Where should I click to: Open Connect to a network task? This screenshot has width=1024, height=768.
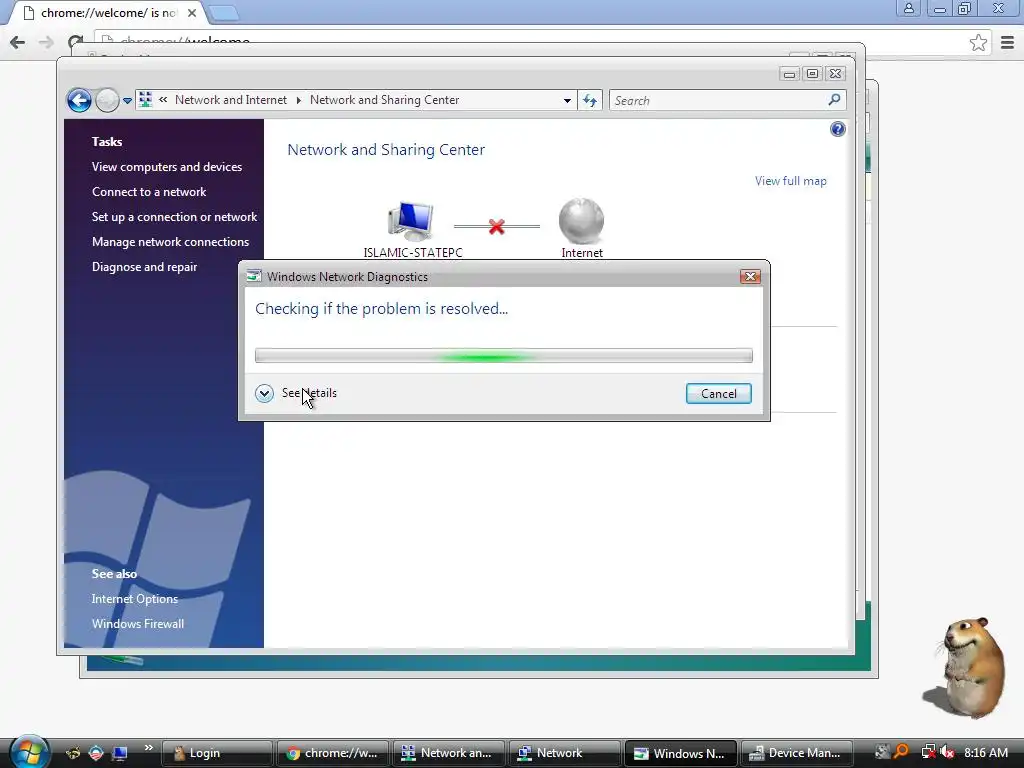coord(149,192)
